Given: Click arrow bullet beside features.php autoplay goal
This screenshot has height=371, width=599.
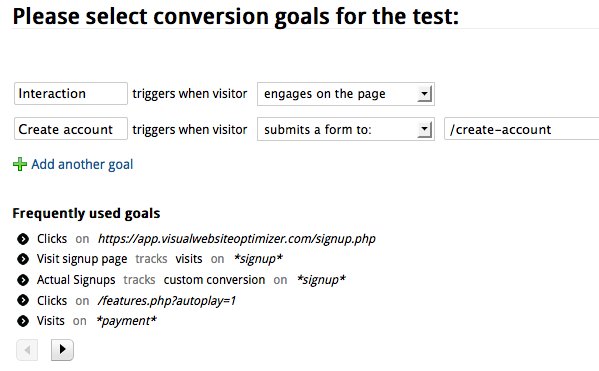Looking at the screenshot, I should click(x=23, y=300).
